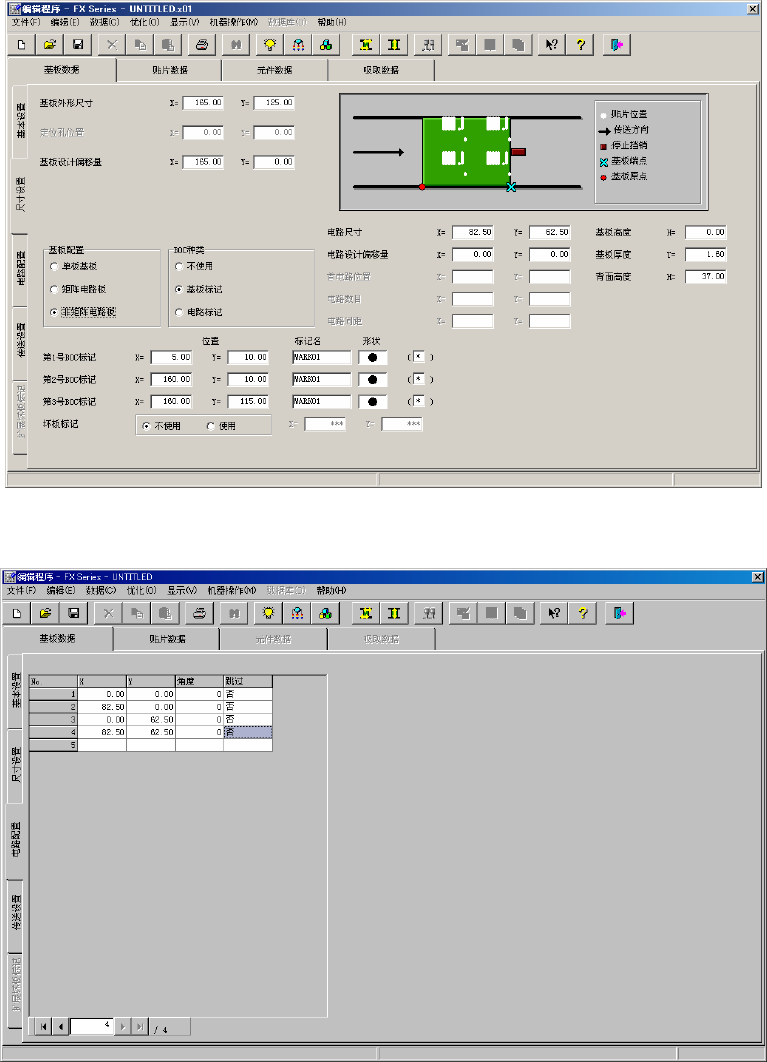Click shape dot button for 第1号BOC标记
Image resolution: width=767 pixels, height=1062 pixels.
[x=373, y=357]
